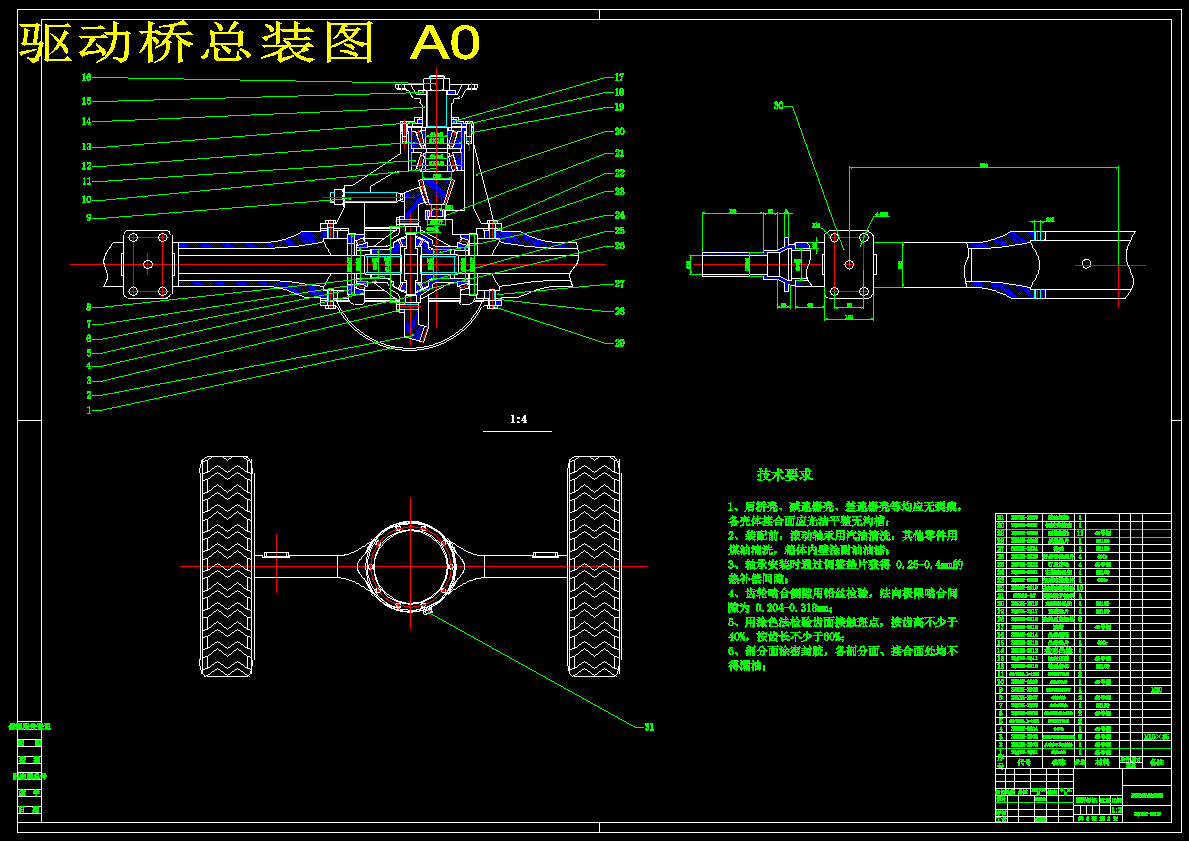This screenshot has height=841, width=1189.
Task: Select part callout number 7
Action: click(89, 324)
